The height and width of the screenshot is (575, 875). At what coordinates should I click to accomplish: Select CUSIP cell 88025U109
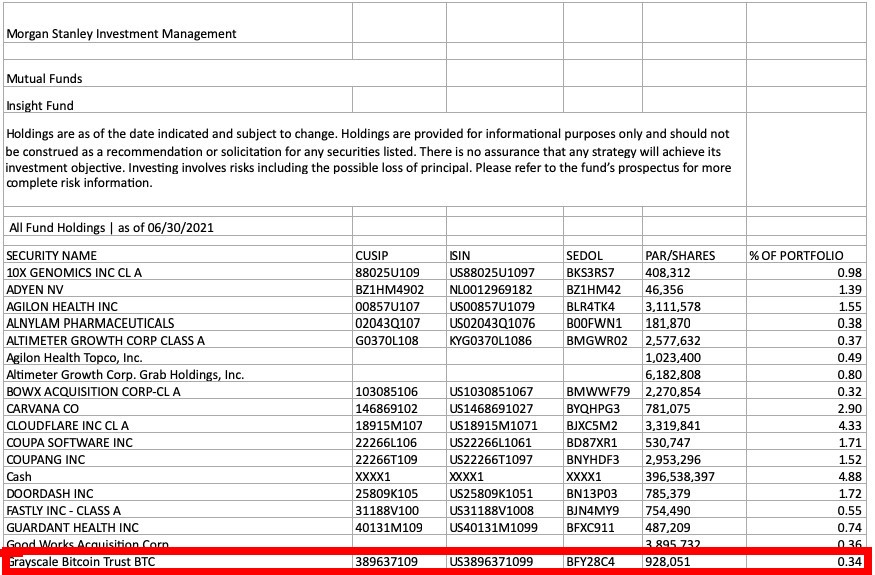[x=399, y=272]
